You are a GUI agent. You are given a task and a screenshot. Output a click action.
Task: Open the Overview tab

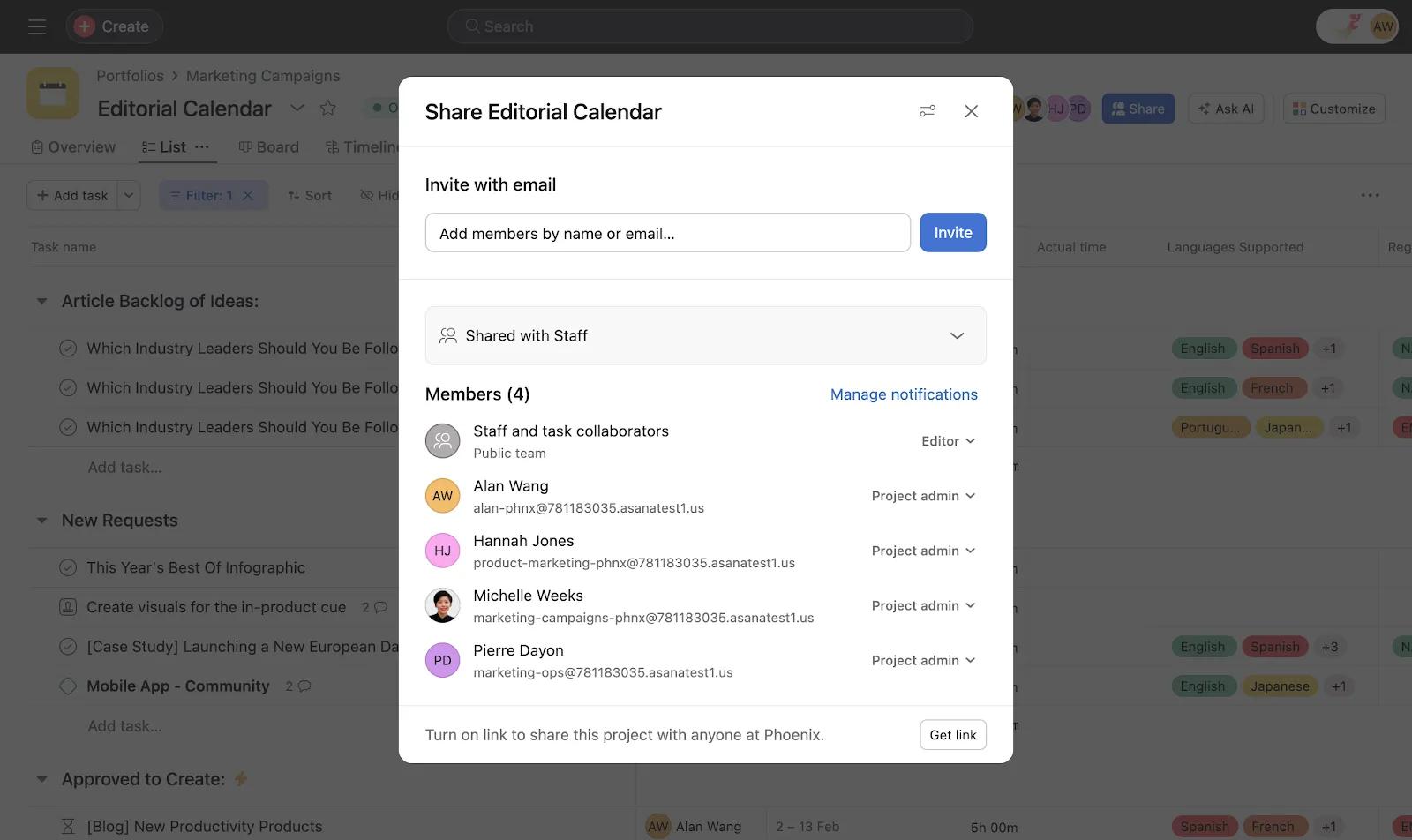tap(73, 147)
